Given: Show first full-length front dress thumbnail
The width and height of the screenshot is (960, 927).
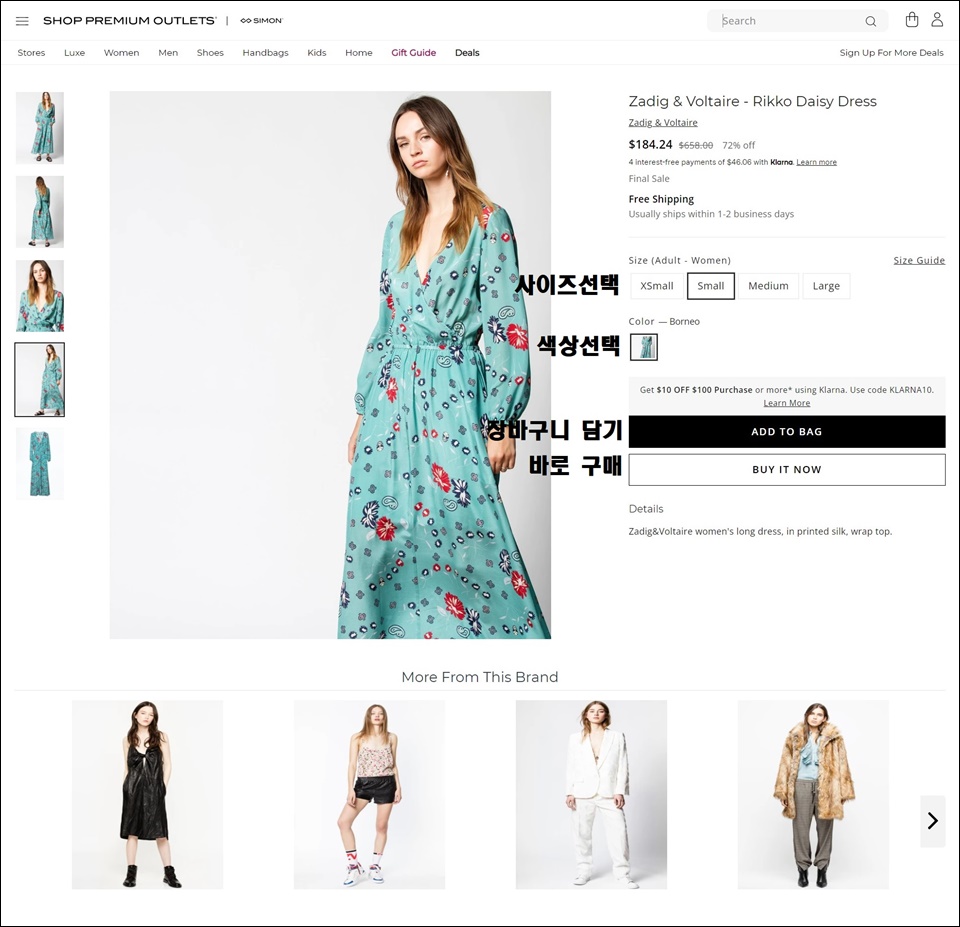Looking at the screenshot, I should point(40,128).
